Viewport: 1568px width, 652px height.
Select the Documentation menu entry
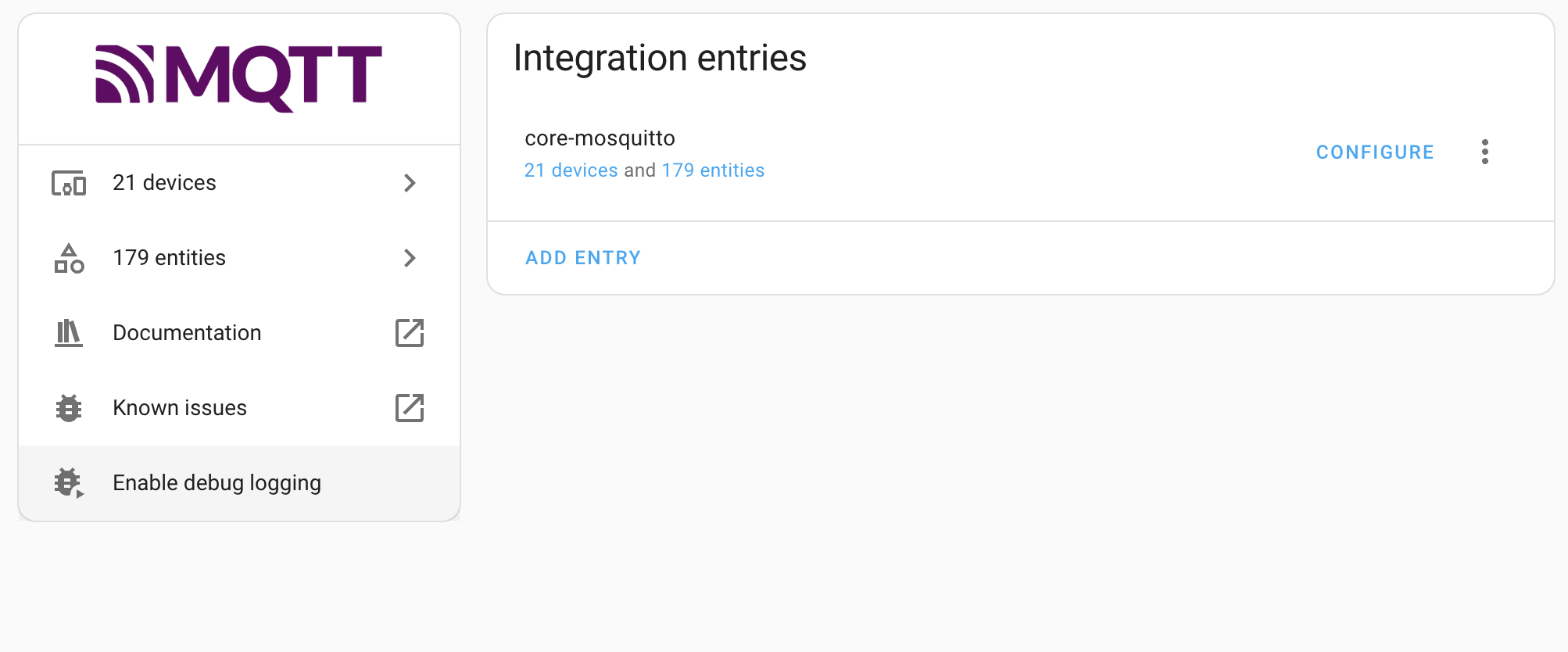(x=187, y=332)
